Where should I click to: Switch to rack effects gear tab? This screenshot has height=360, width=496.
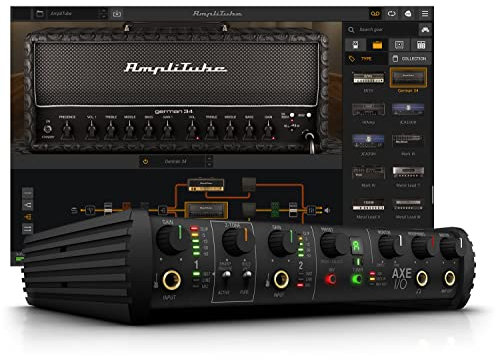click(421, 45)
